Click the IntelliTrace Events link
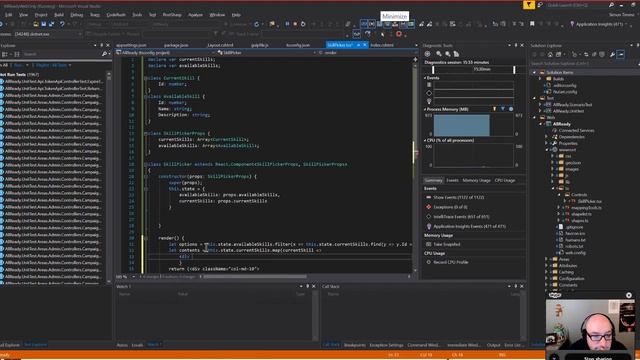The width and height of the screenshot is (640, 360). coord(461,217)
